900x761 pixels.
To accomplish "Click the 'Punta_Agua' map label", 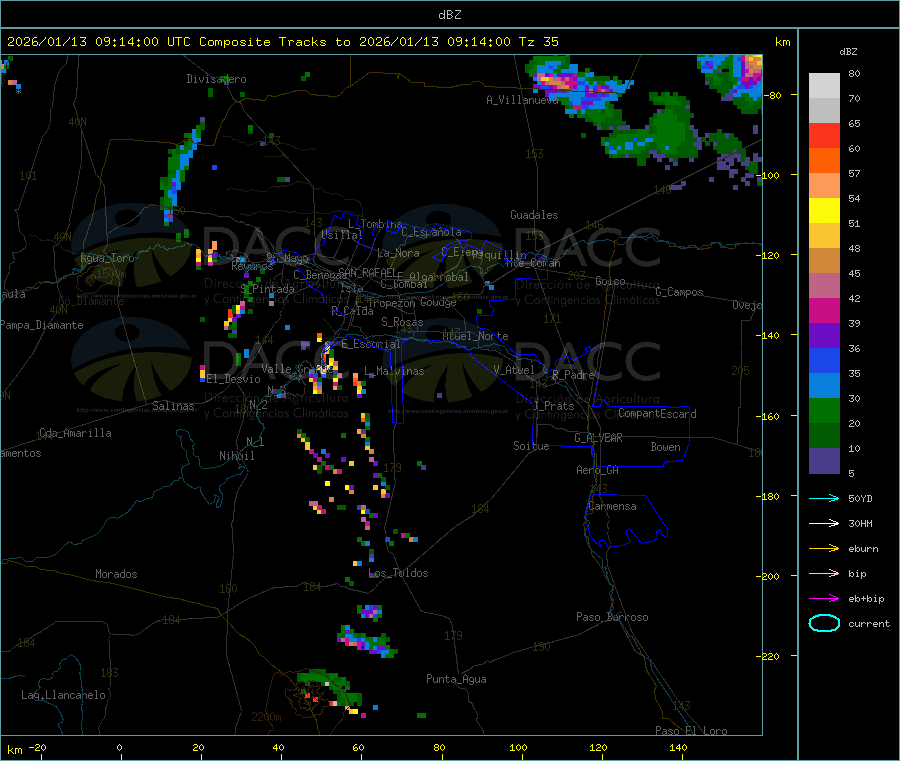I will point(456,679).
